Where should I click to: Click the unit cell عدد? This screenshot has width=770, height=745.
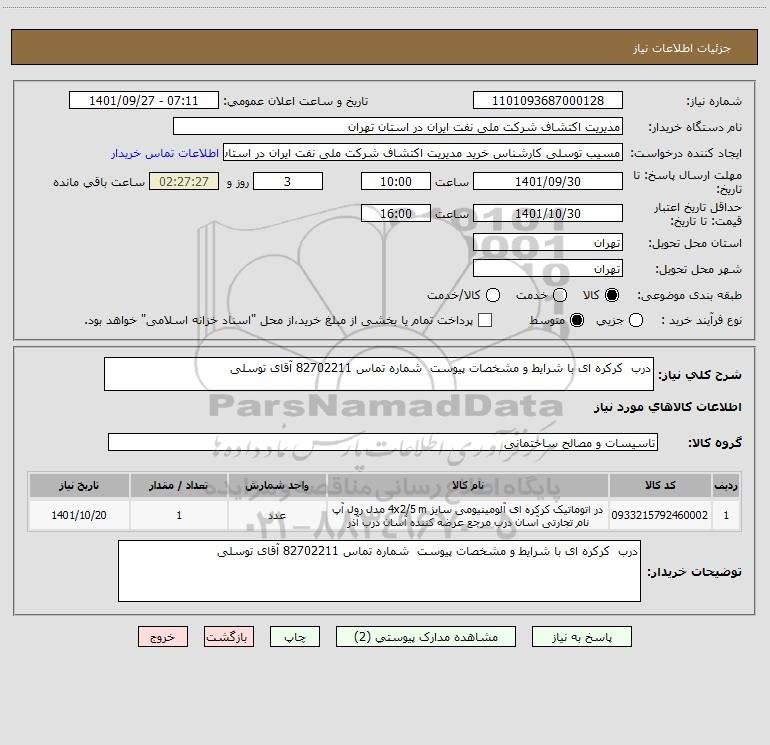277,515
